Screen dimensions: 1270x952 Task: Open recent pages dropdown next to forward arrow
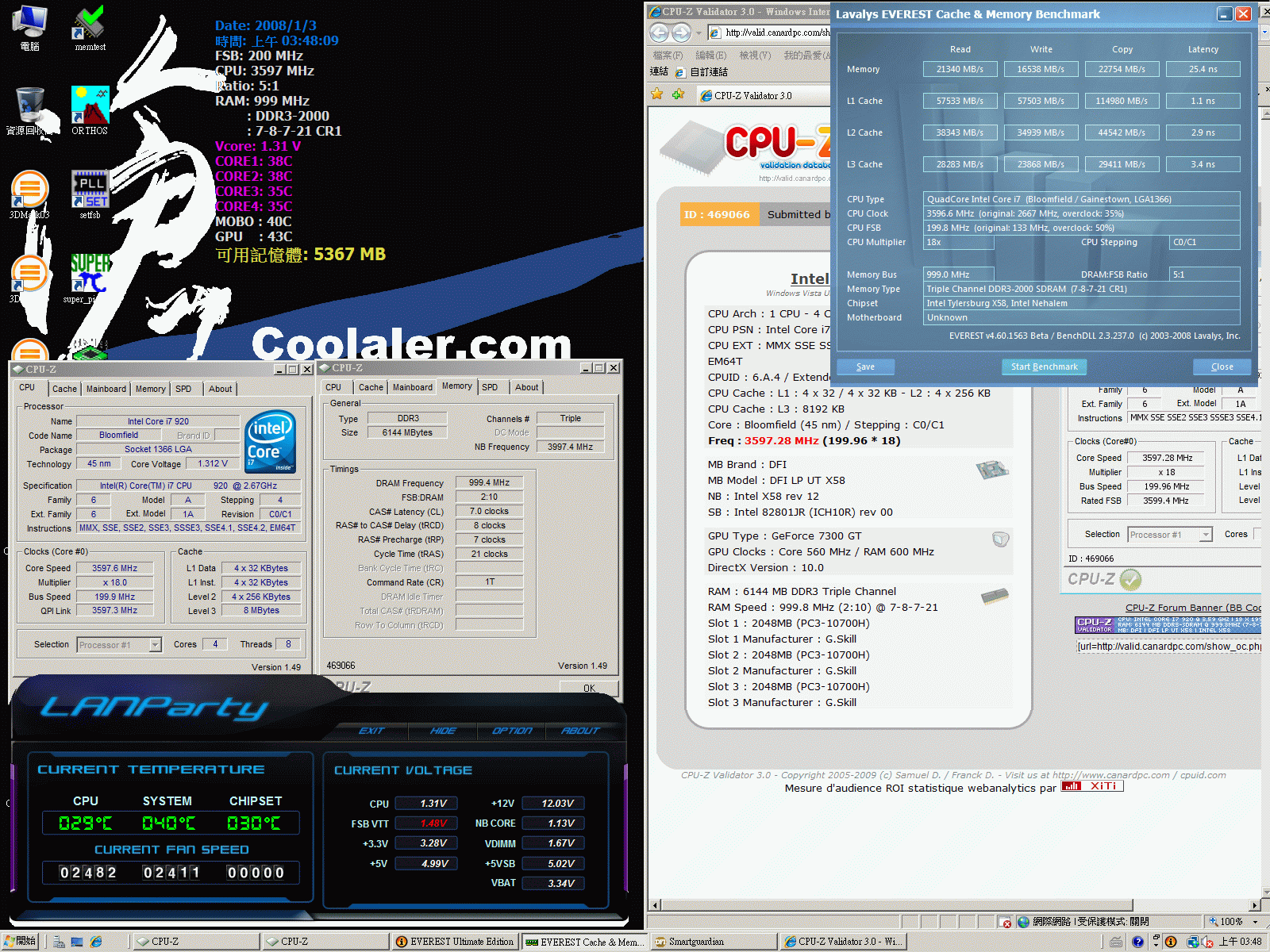pos(698,33)
